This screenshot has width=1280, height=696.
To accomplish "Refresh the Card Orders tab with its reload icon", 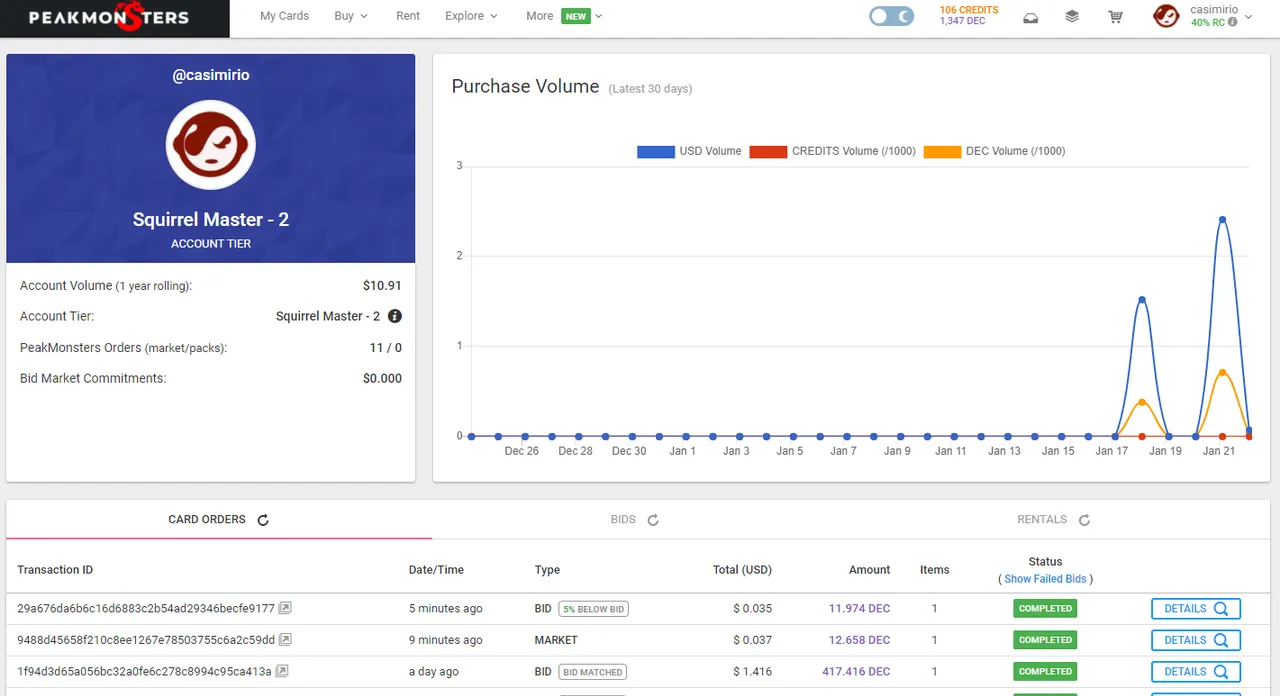I will [x=263, y=520].
